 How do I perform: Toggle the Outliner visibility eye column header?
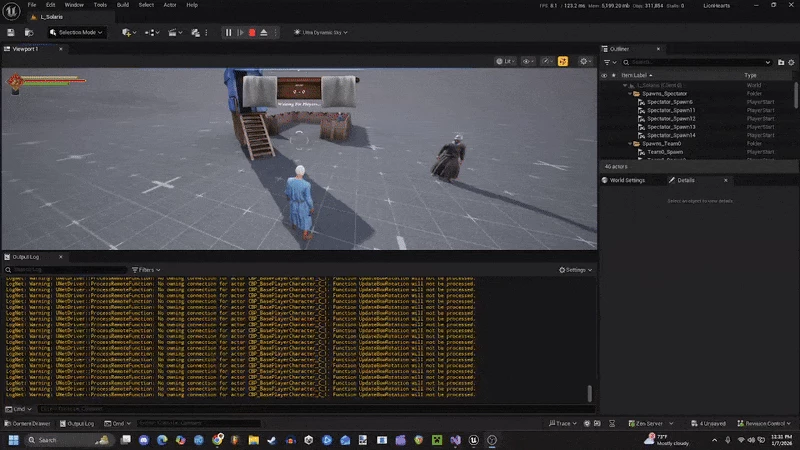603,75
